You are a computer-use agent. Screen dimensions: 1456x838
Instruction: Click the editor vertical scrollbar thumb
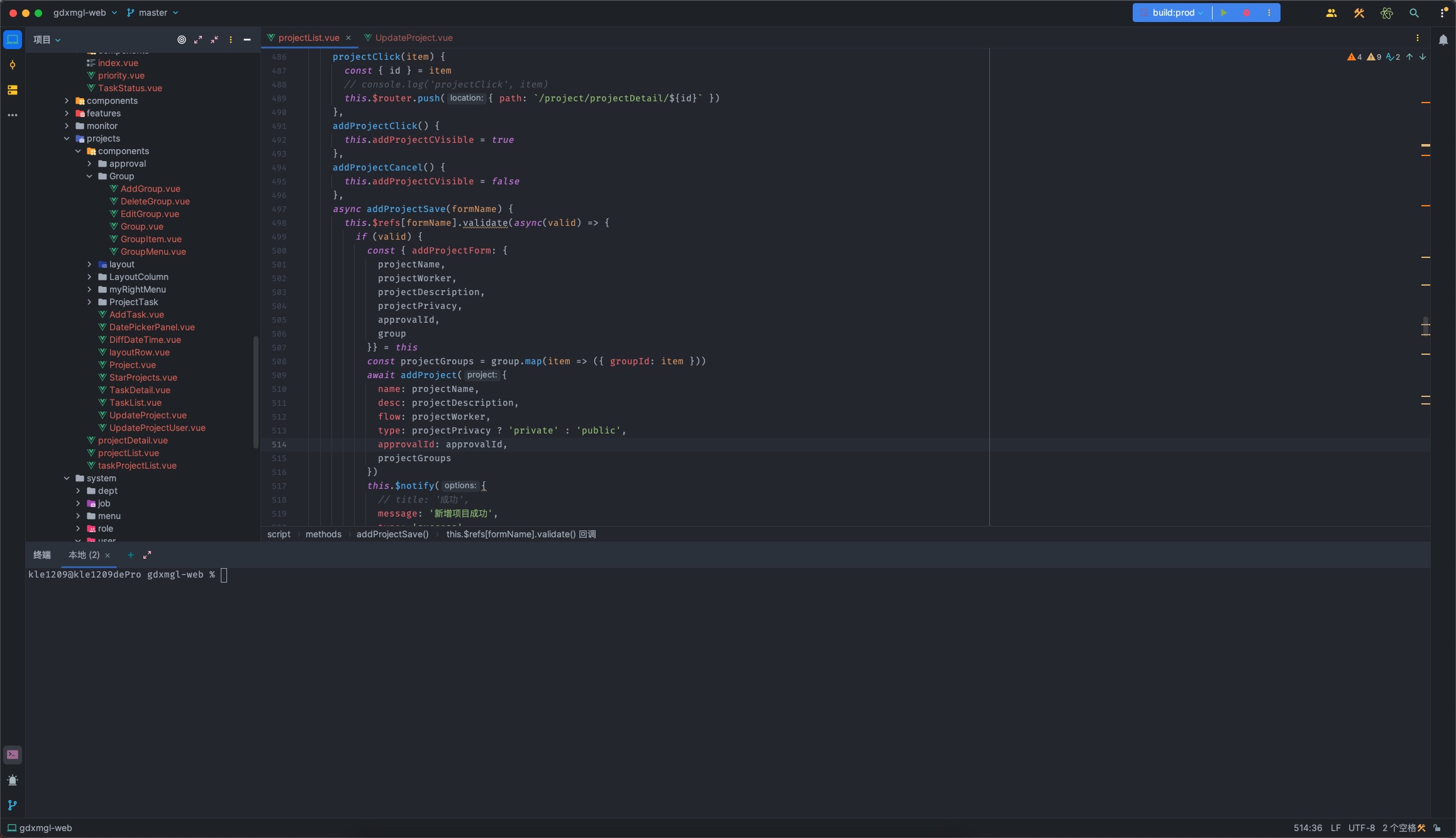pyautogui.click(x=1426, y=326)
